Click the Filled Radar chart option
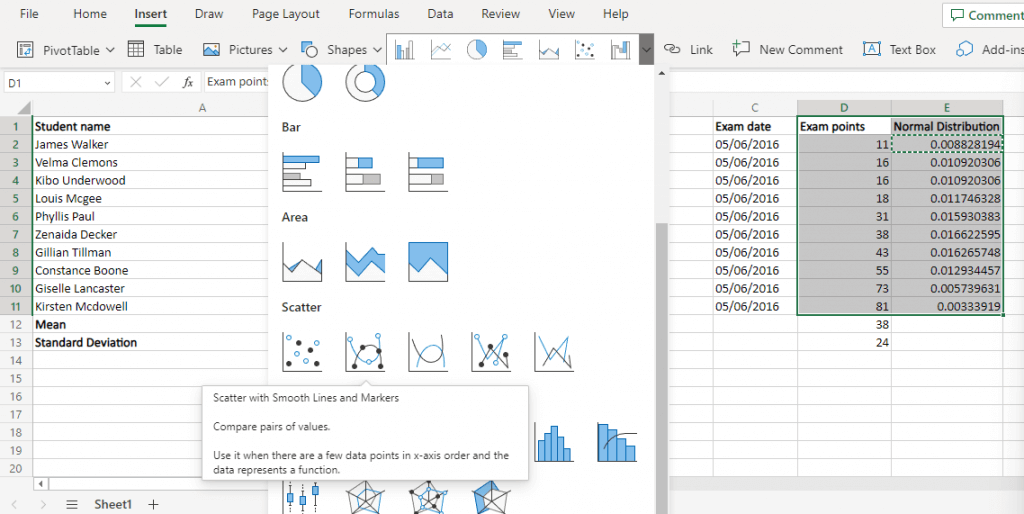1024x514 pixels. click(490, 497)
